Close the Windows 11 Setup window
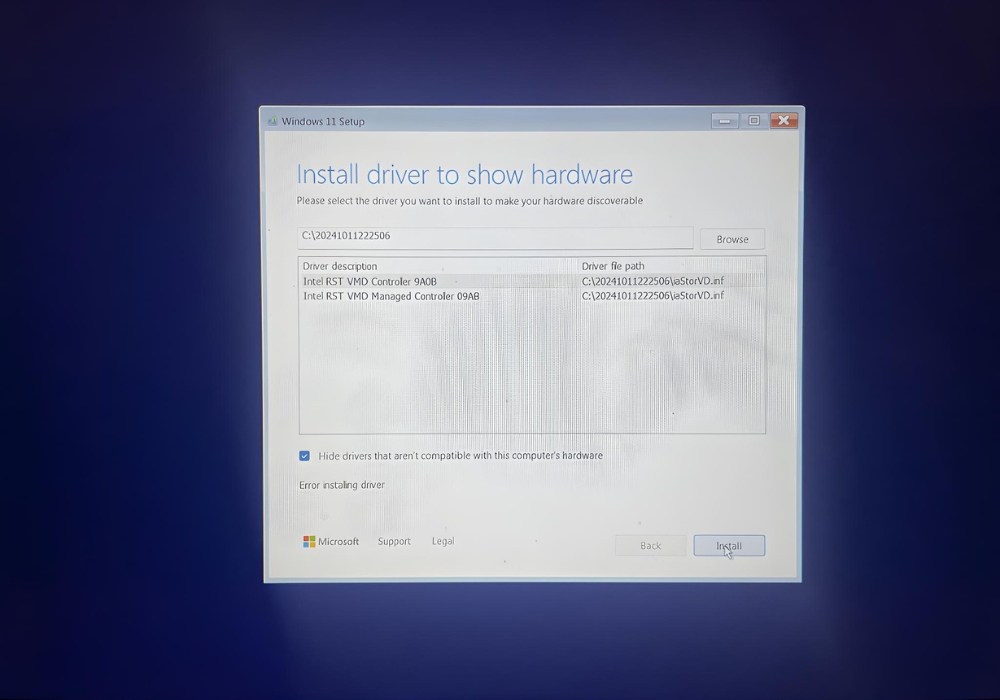Screen dimensions: 1000x700 click(x=784, y=120)
